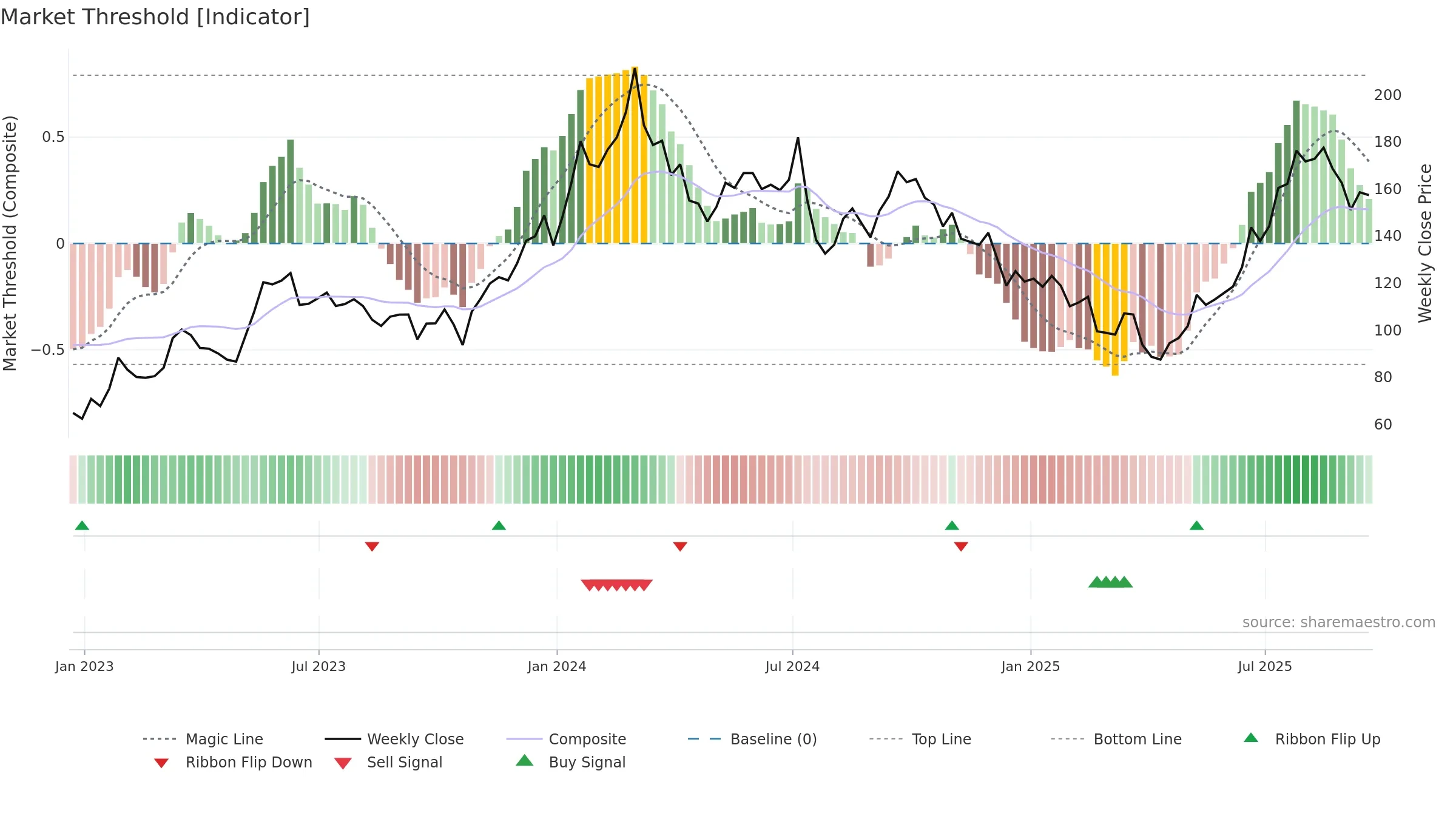Click the Jan 2024 axis label
Image resolution: width=1456 pixels, height=819 pixels.
(557, 666)
